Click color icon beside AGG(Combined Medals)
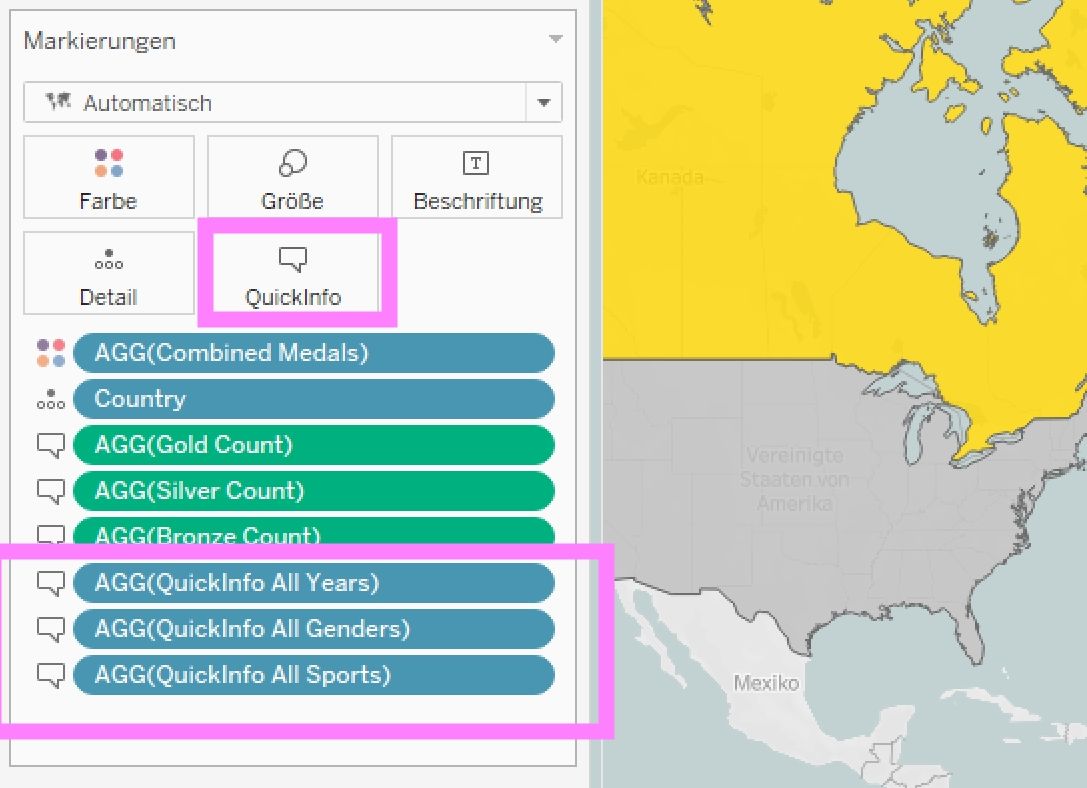 pyautogui.click(x=51, y=353)
